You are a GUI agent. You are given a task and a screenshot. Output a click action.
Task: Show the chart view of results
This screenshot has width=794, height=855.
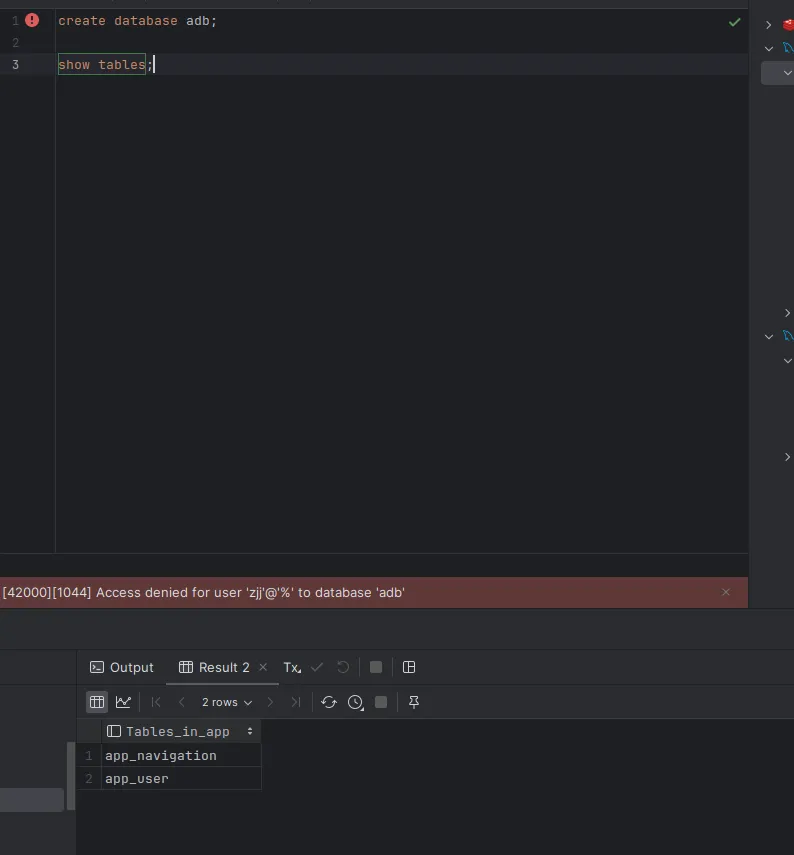[x=123, y=702]
